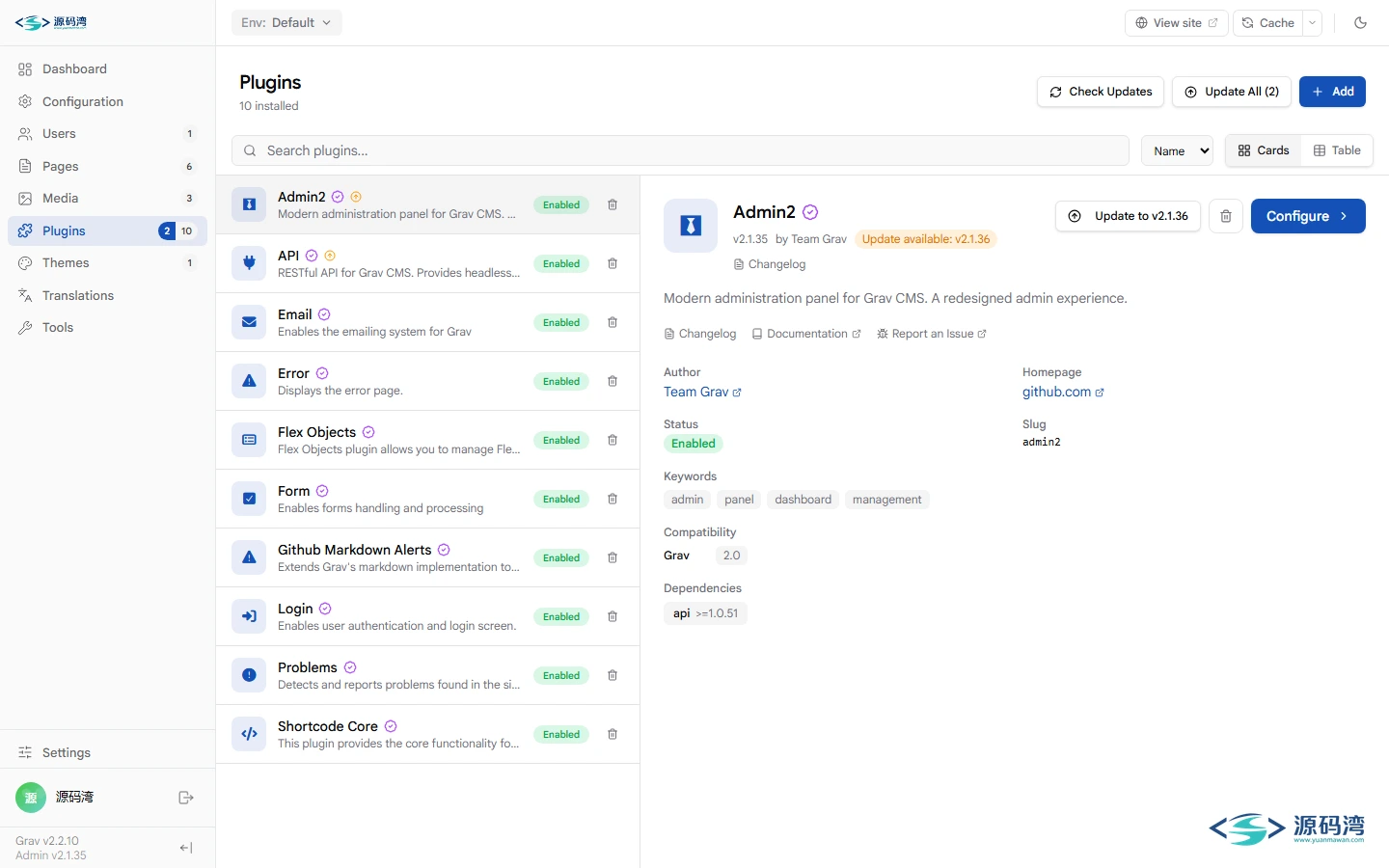Open Tools in sidebar
Image resolution: width=1389 pixels, height=868 pixels.
coord(107,328)
